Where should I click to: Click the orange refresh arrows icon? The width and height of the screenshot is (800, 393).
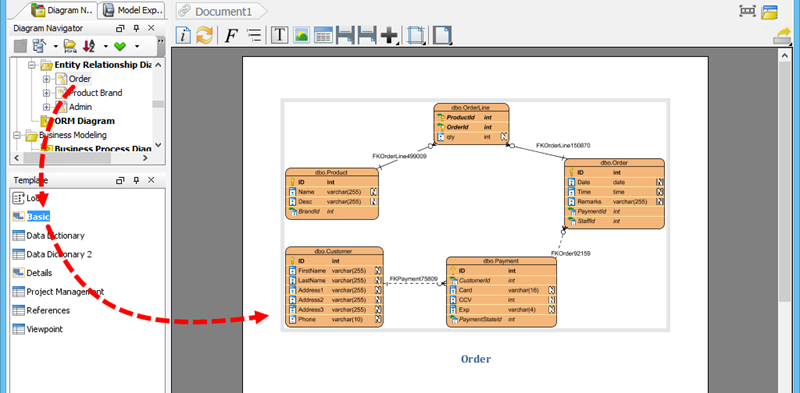205,36
